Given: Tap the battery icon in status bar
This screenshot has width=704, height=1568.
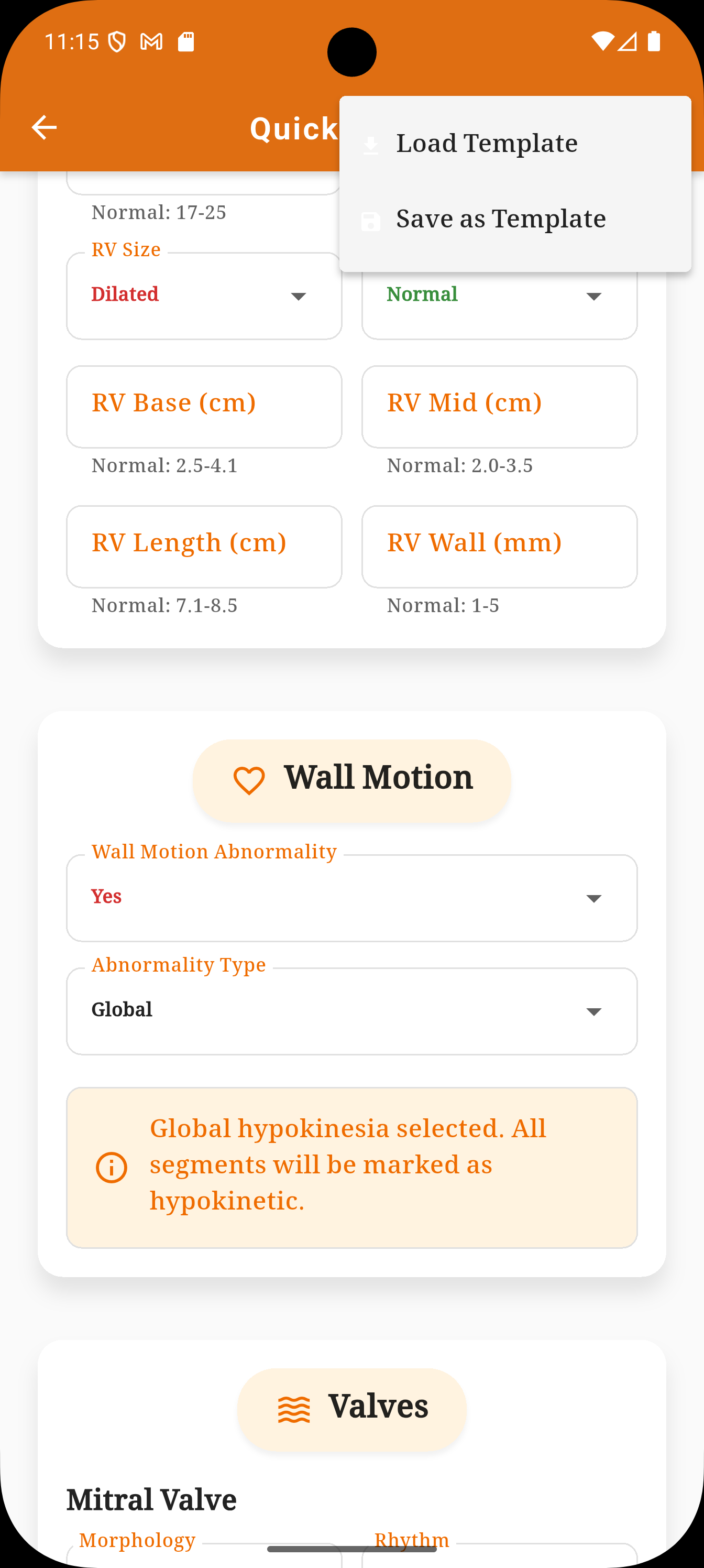Looking at the screenshot, I should (654, 41).
